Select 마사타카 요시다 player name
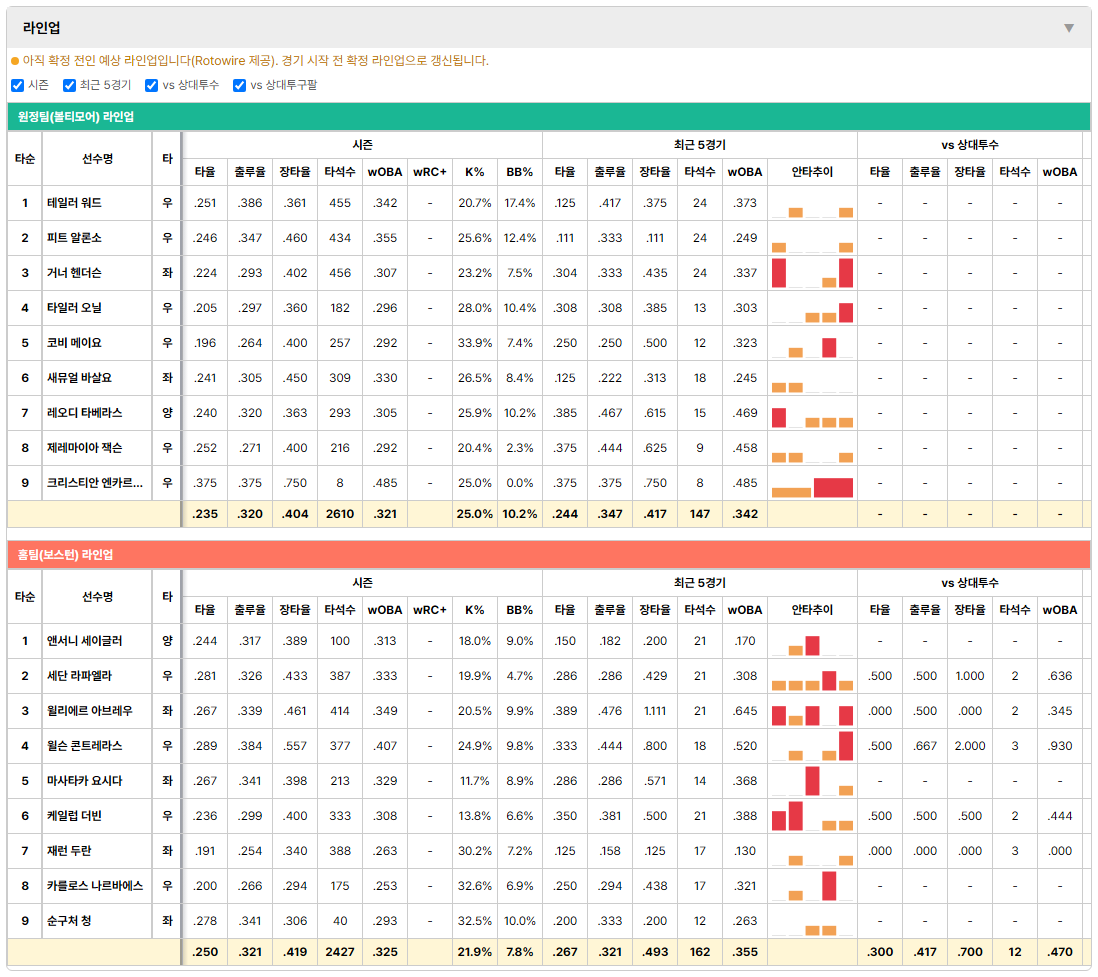This screenshot has width=1098, height=977. click(85, 781)
